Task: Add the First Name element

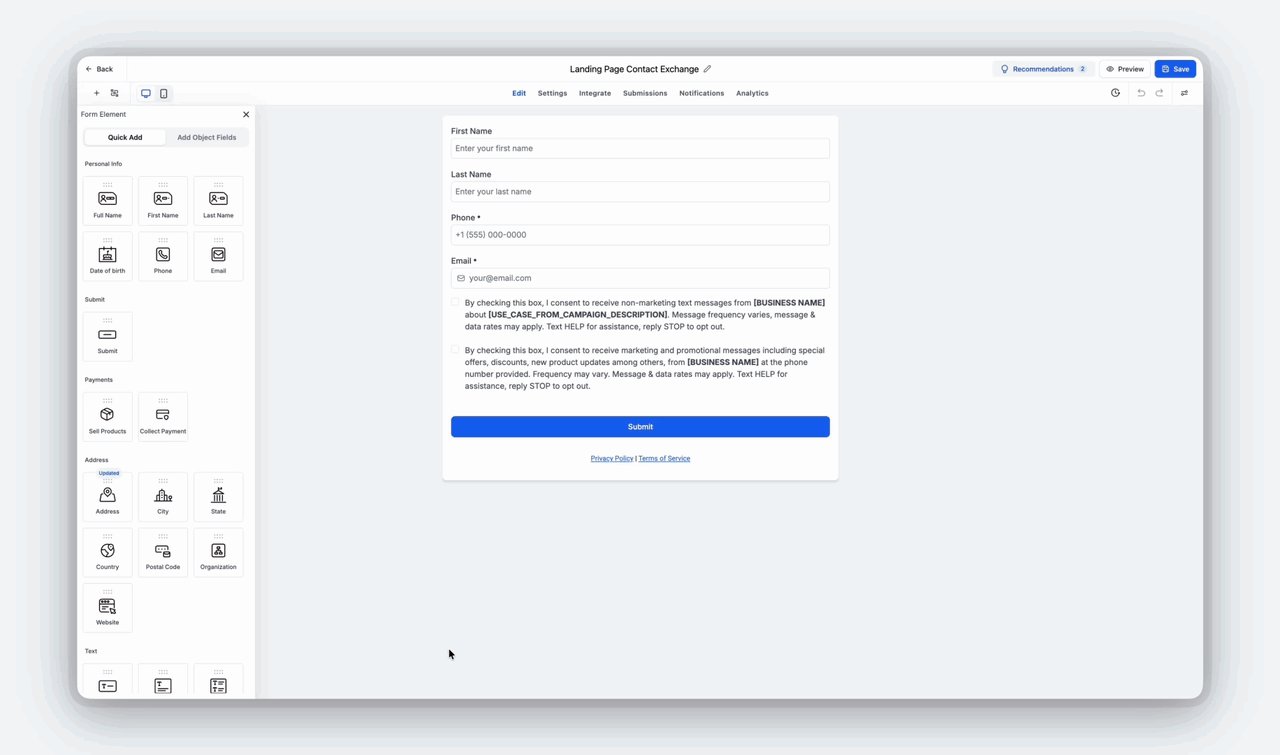Action: [x=163, y=201]
